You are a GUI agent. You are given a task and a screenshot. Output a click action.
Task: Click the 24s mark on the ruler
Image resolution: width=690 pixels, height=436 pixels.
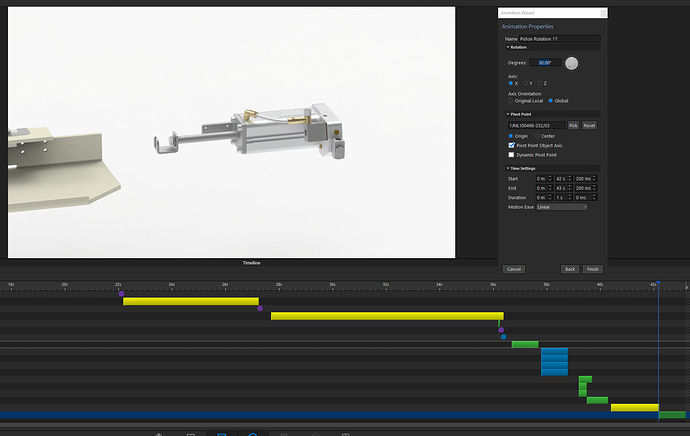pyautogui.click(x=172, y=285)
